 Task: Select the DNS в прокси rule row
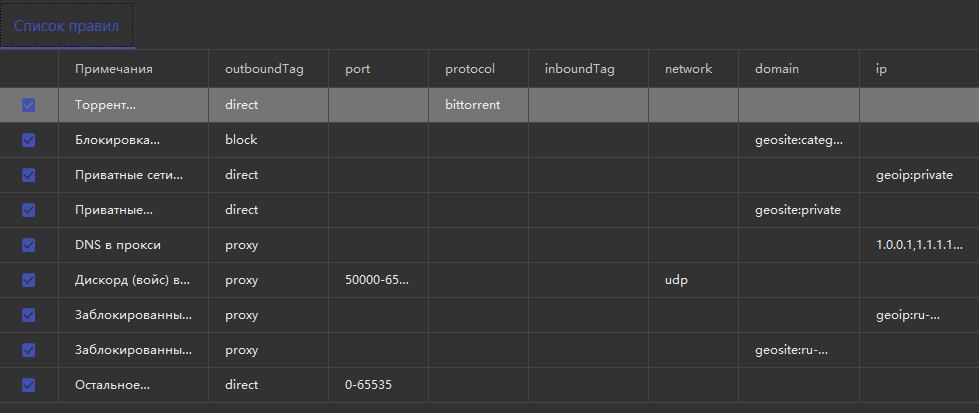[x=490, y=245]
